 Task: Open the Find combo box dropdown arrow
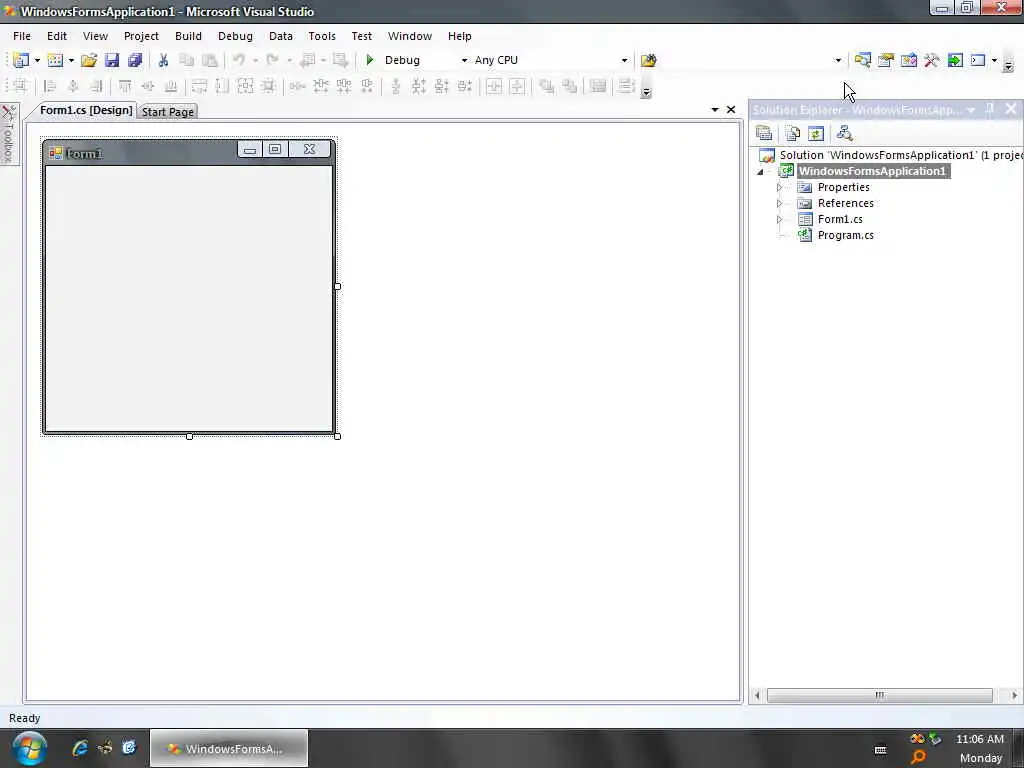click(838, 61)
